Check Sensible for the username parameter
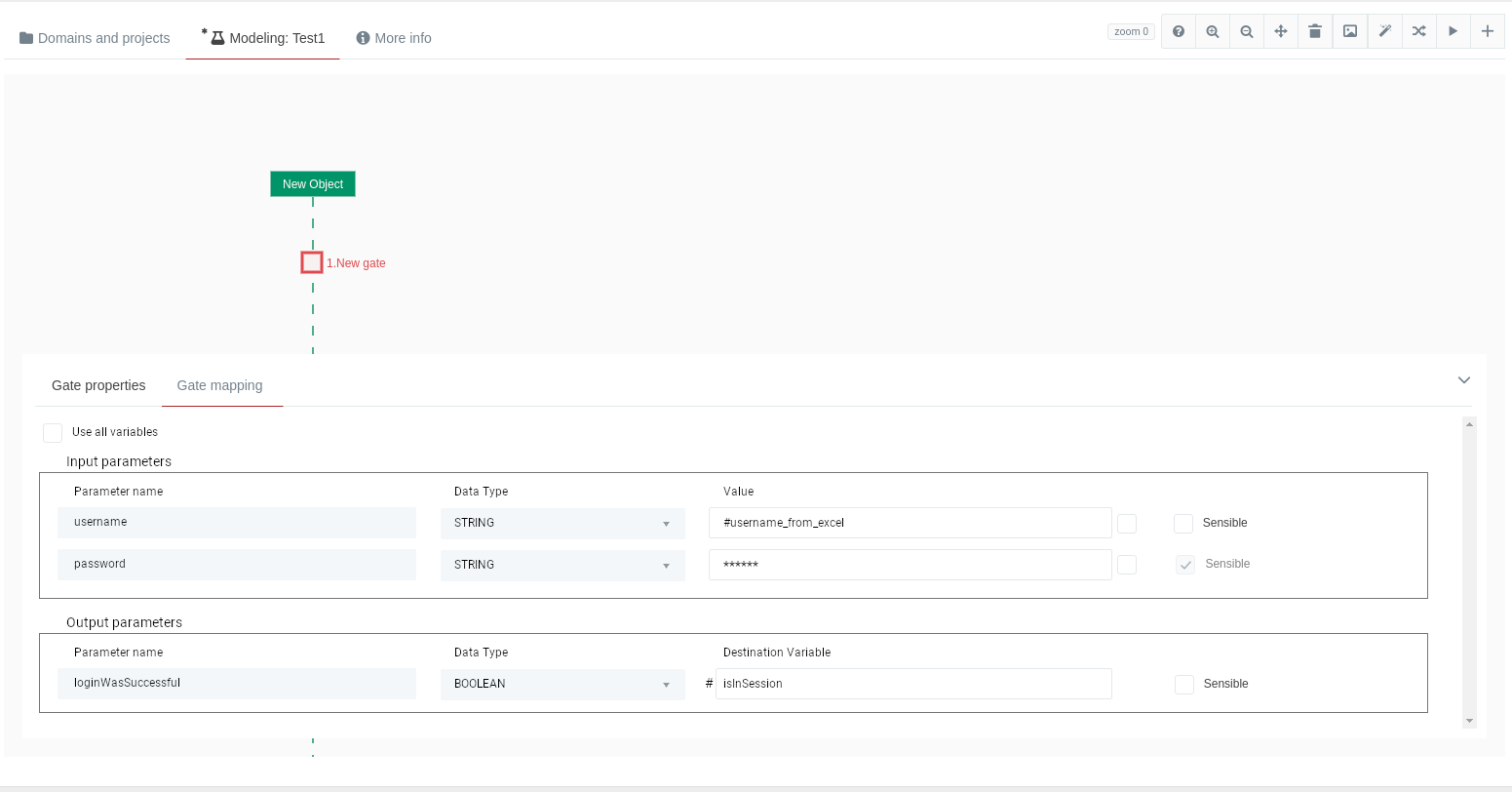 [1183, 524]
